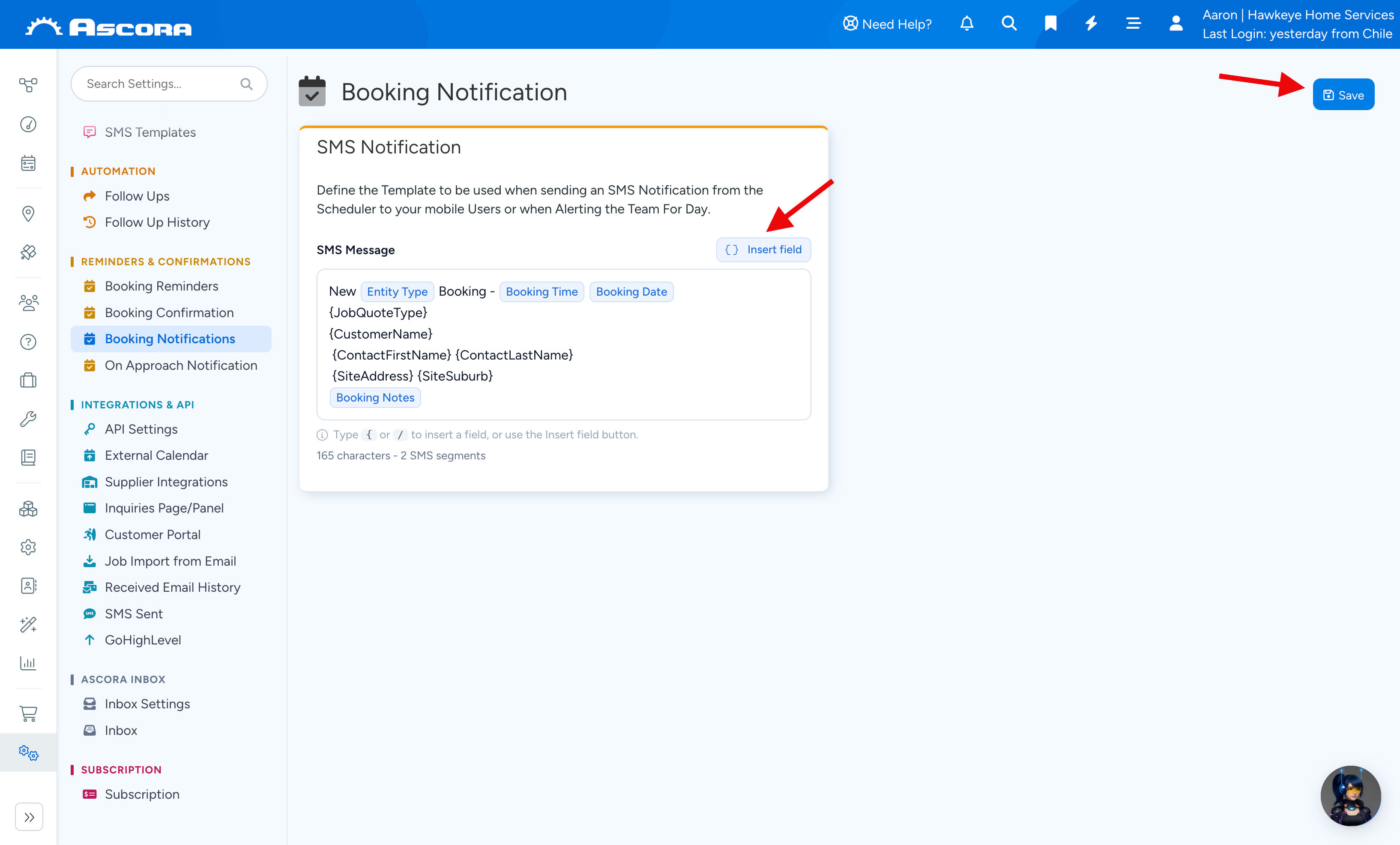Click the Insert field button
This screenshot has height=845, width=1400.
[763, 249]
